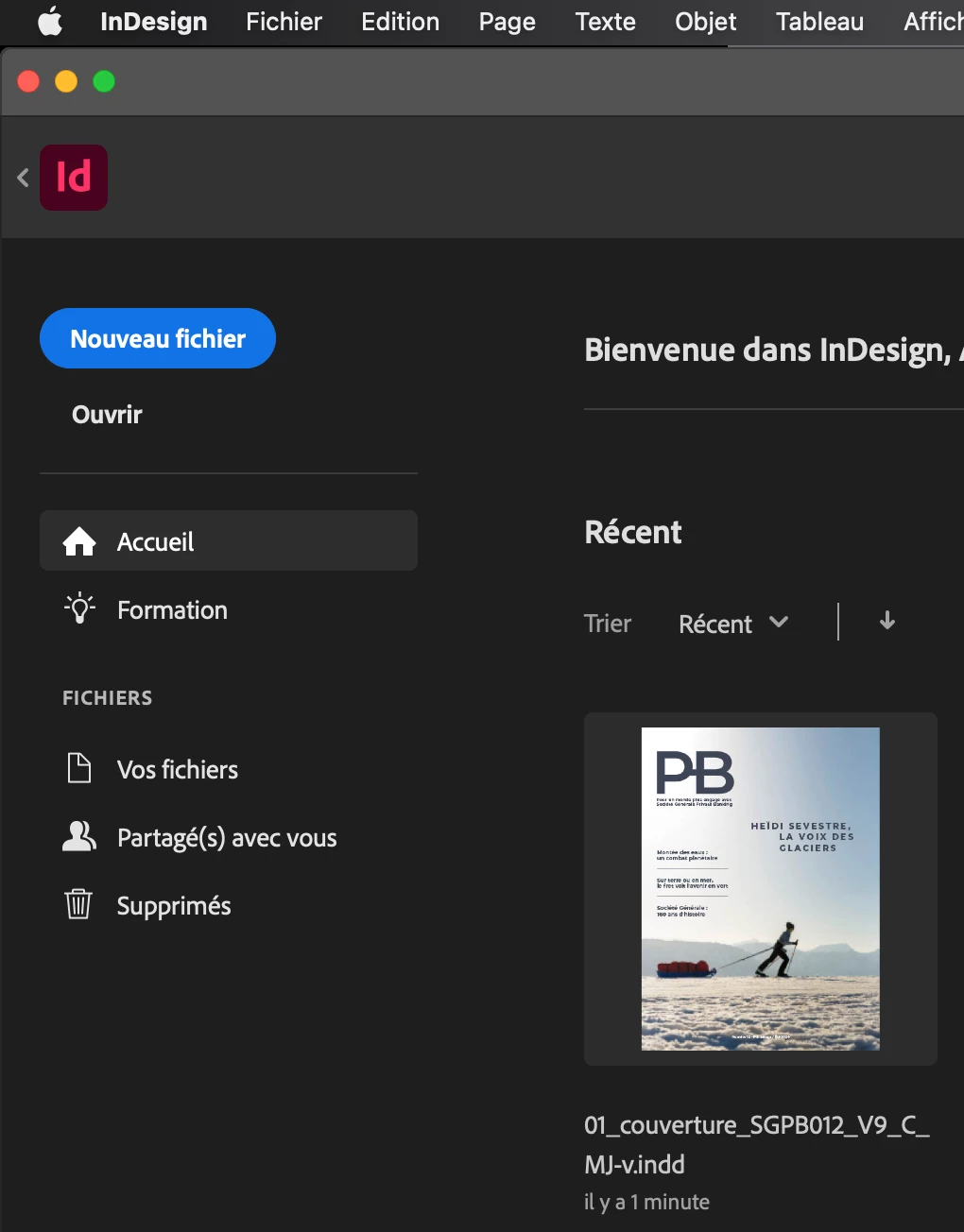
Task: Click the document icon beside Vos fichiers
Action: pyautogui.click(x=79, y=768)
